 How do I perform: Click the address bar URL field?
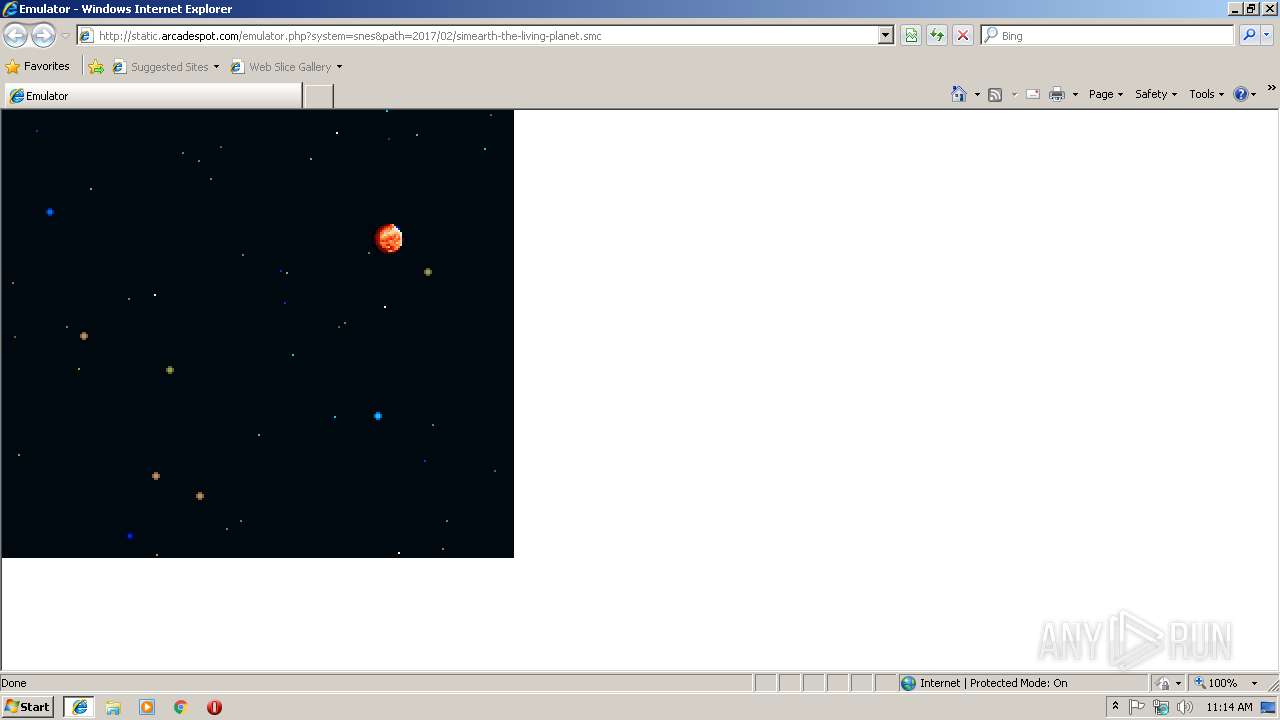[478, 35]
